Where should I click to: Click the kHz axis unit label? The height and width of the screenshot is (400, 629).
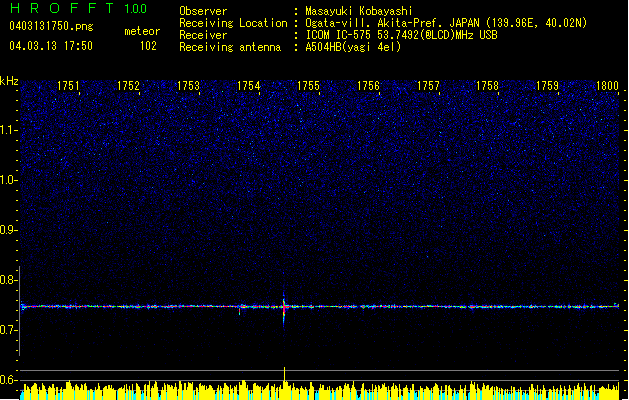pyautogui.click(x=9, y=81)
